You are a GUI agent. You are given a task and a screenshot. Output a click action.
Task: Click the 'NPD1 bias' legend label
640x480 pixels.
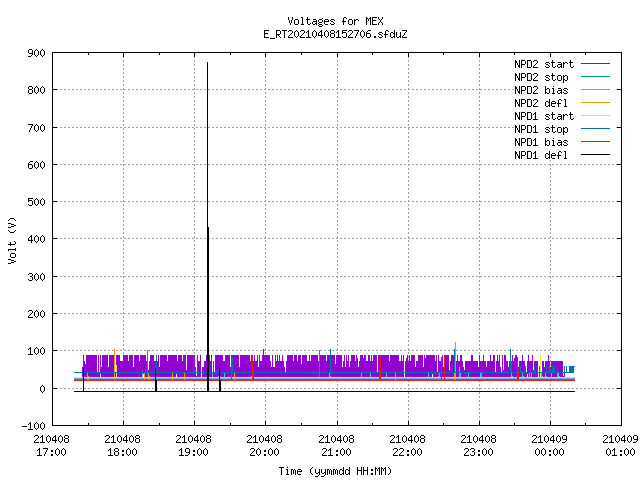coord(541,142)
